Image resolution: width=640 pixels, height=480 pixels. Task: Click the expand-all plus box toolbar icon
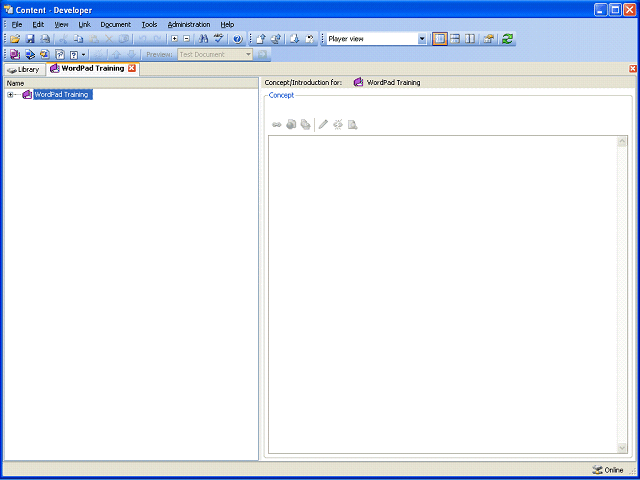[x=175, y=39]
